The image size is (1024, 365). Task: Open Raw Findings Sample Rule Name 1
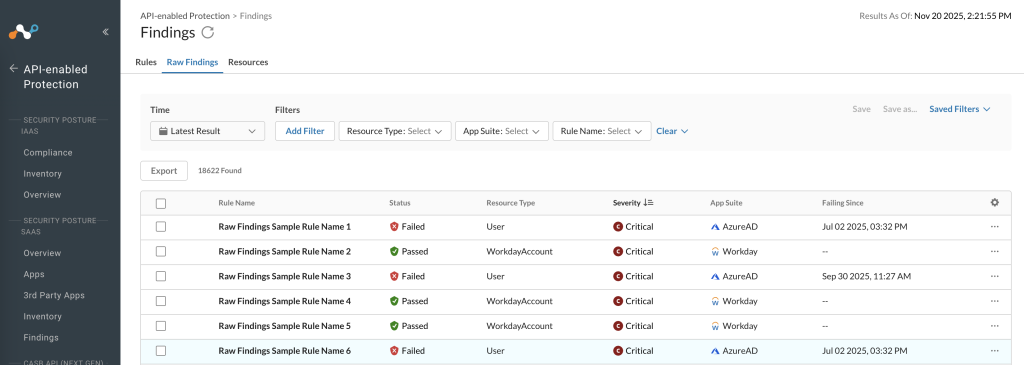pos(285,227)
